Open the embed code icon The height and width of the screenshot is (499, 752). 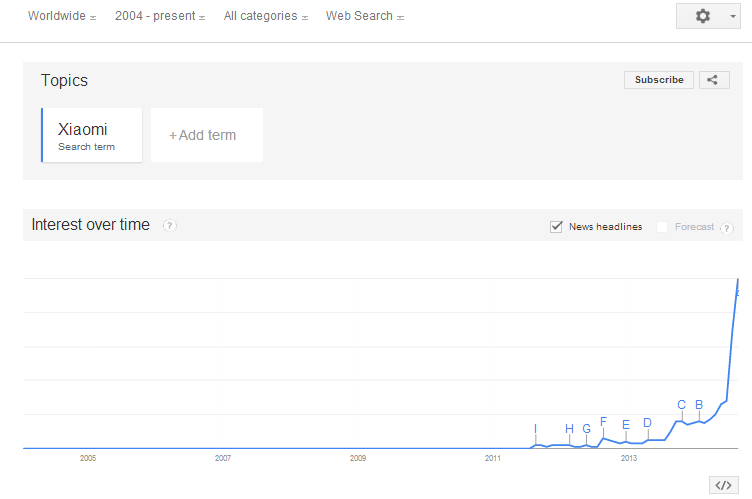pos(723,485)
